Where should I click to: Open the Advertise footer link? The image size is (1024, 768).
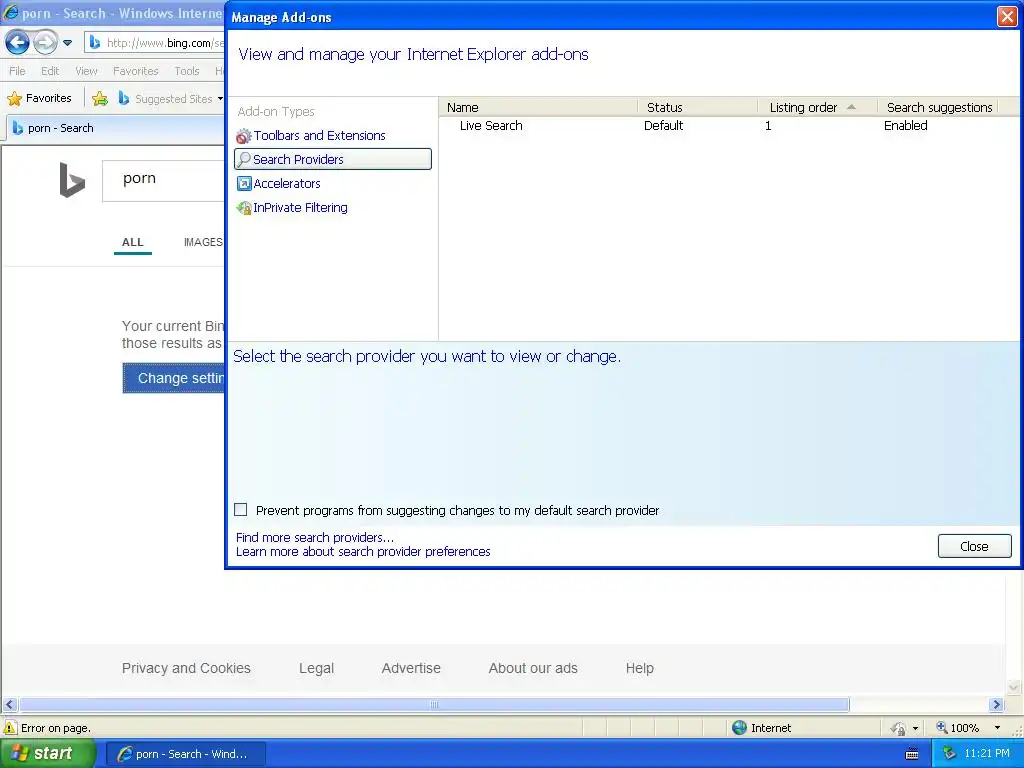pyautogui.click(x=411, y=668)
